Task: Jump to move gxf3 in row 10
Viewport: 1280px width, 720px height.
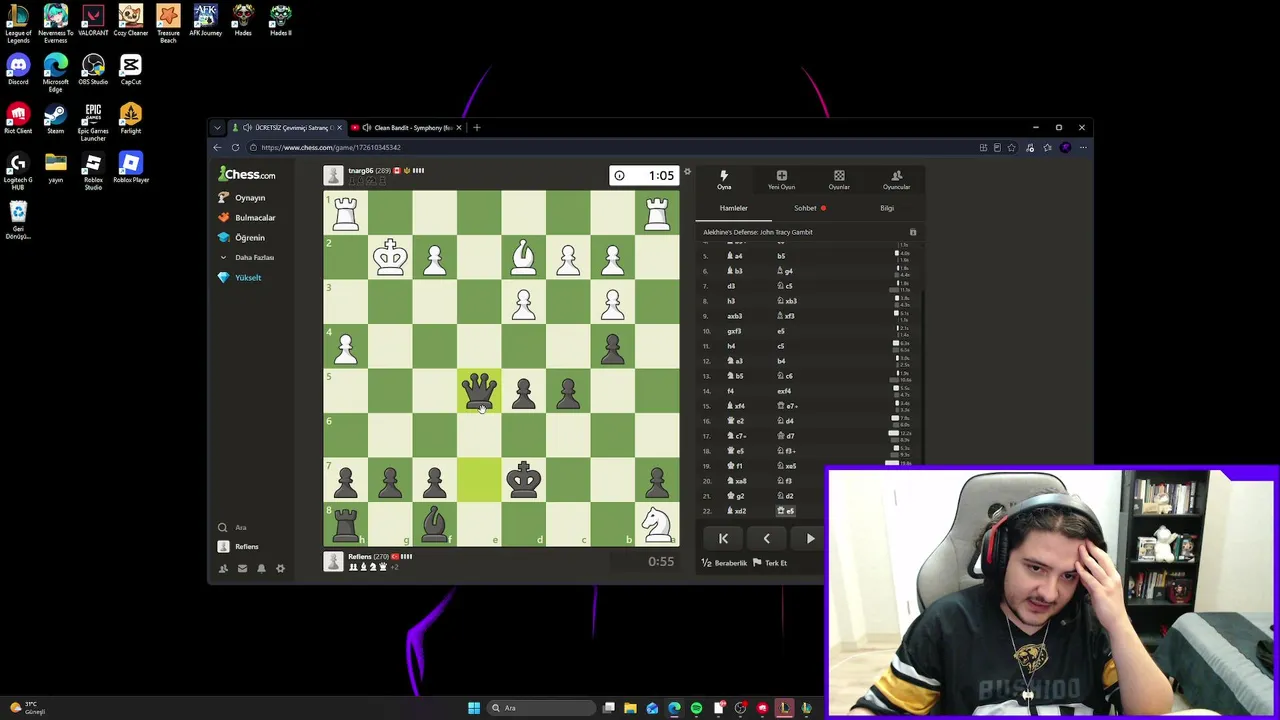Action: pos(734,331)
